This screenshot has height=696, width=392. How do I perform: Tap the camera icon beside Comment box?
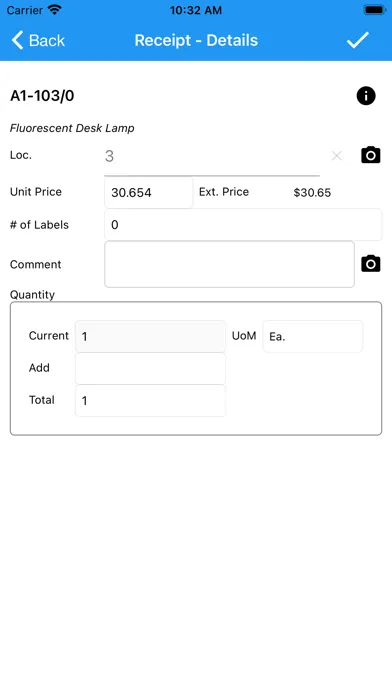(371, 264)
